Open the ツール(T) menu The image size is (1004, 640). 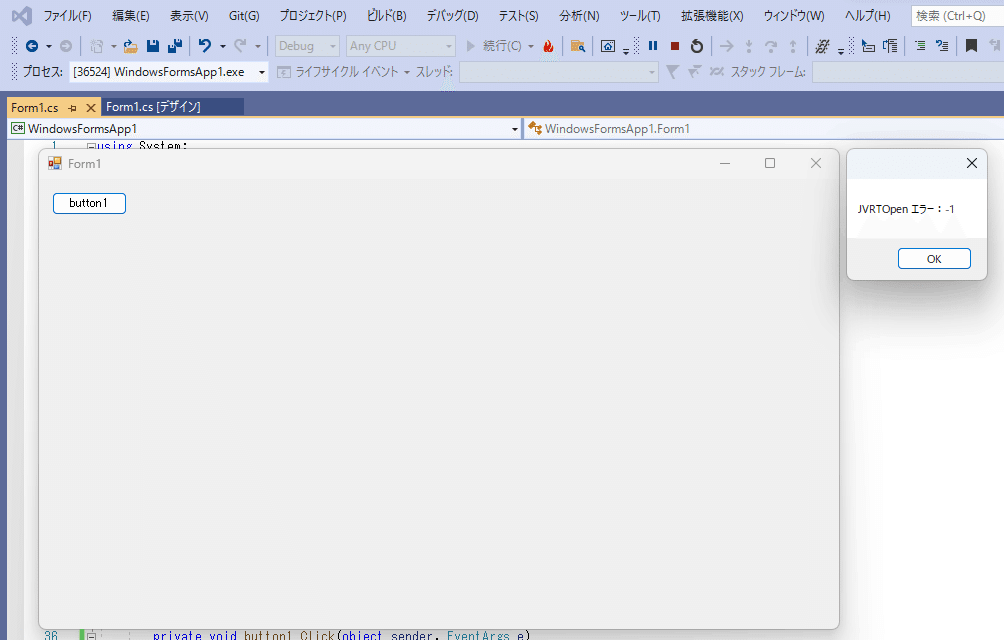pos(640,16)
